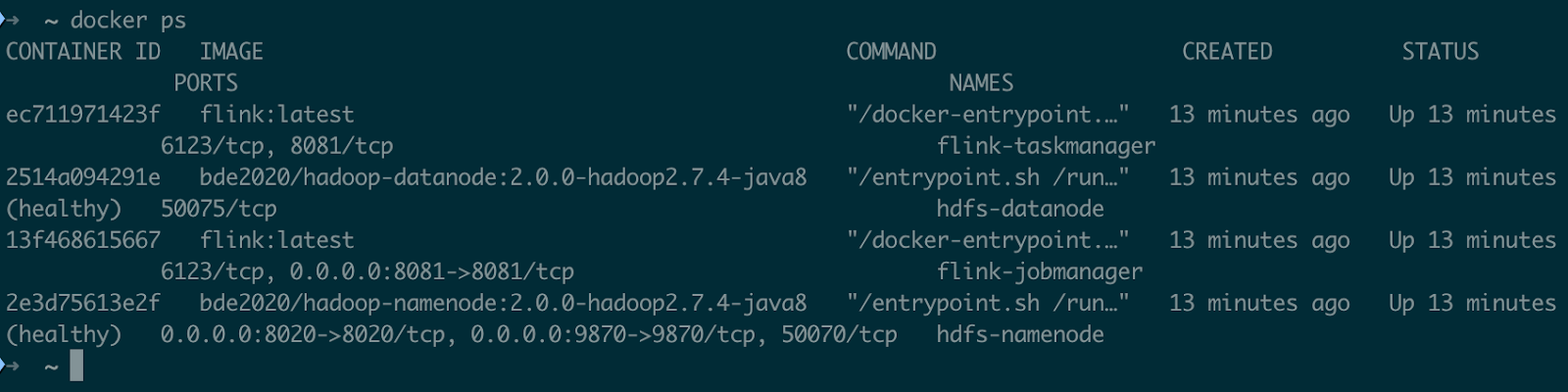Click the container ID 13f468615667

[x=83, y=240]
